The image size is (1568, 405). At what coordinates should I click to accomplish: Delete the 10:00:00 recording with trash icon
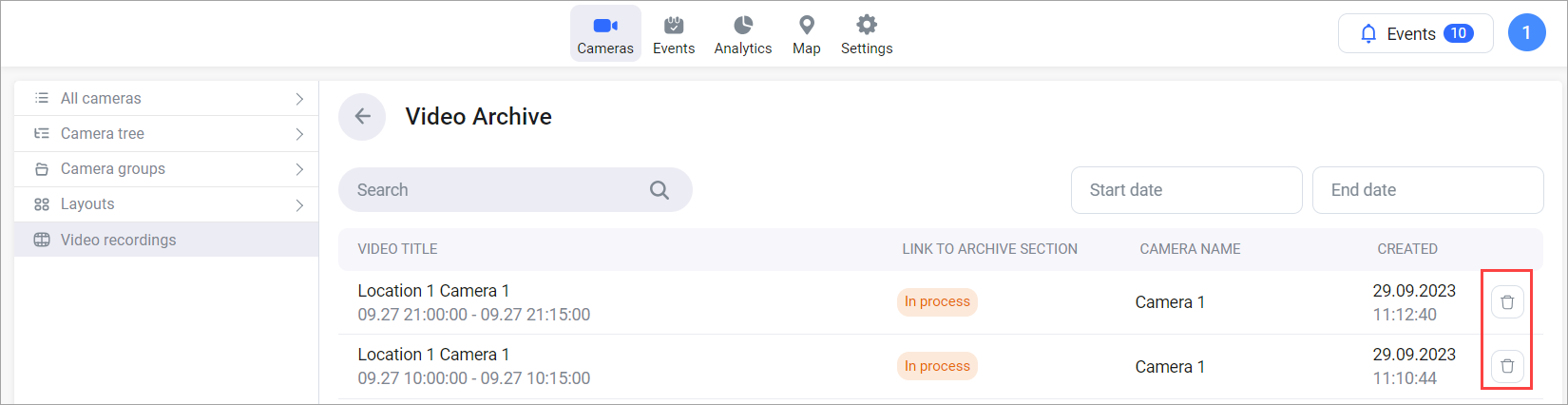1507,366
